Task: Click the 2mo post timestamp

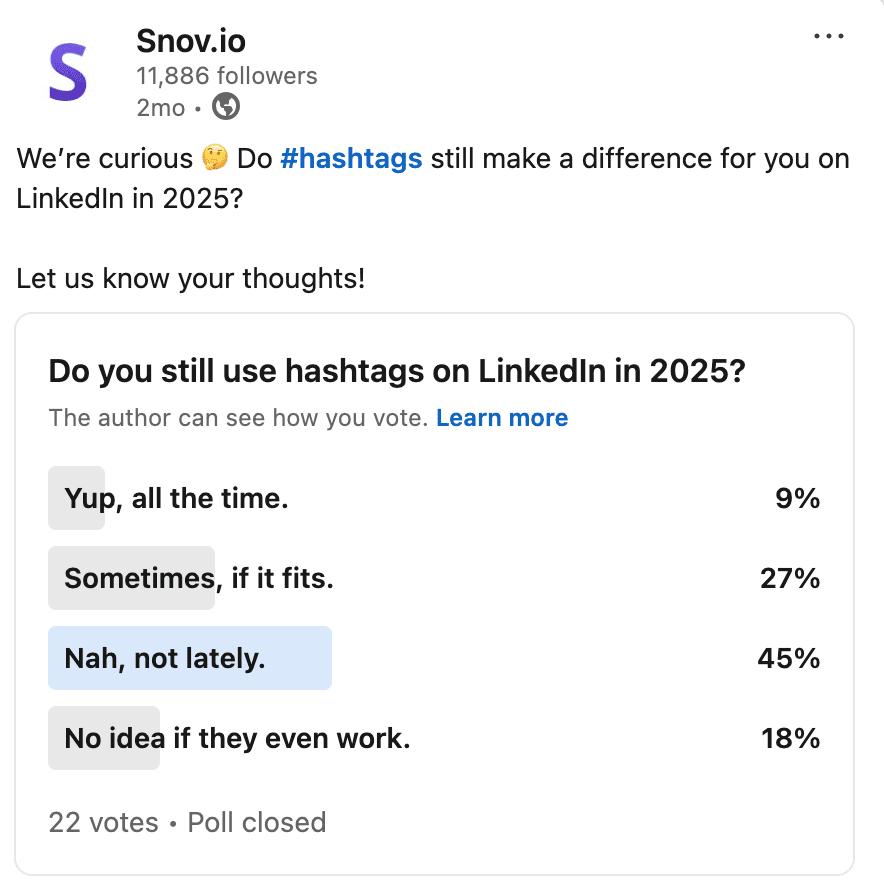Action: coord(160,107)
